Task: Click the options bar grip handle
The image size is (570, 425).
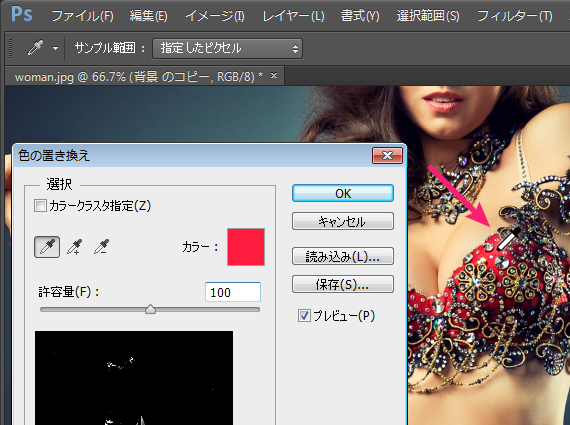Action: (x=11, y=48)
